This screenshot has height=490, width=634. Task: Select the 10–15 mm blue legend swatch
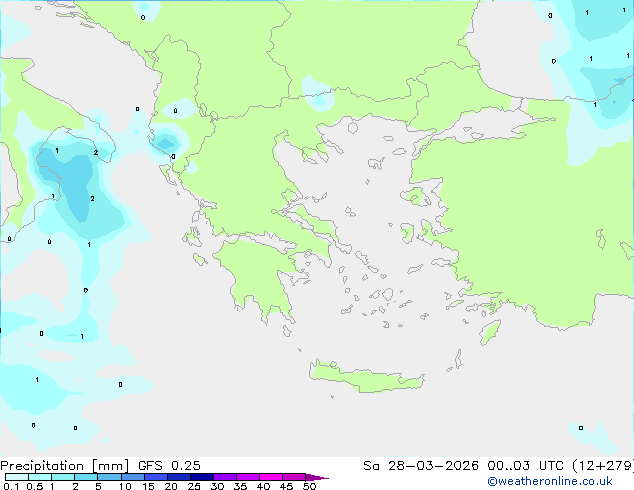tap(132, 477)
